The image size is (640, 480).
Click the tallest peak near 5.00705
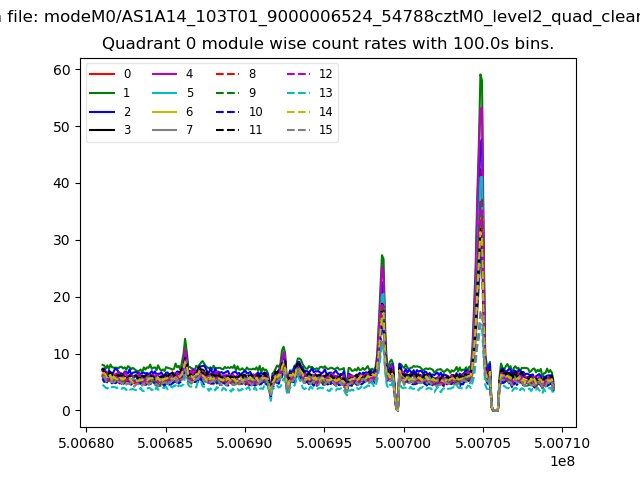[x=481, y=76]
